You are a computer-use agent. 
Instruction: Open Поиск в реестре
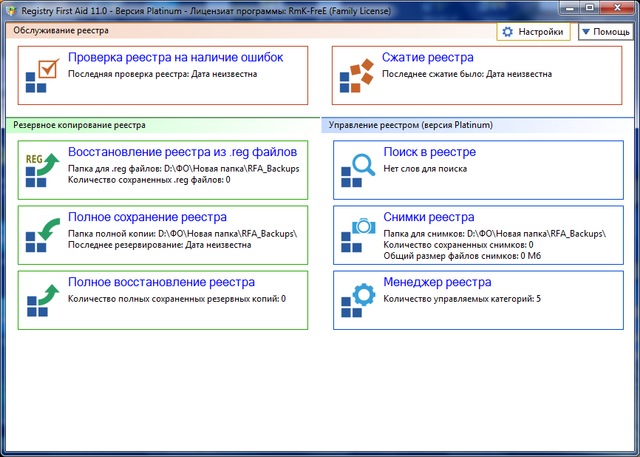click(x=429, y=152)
